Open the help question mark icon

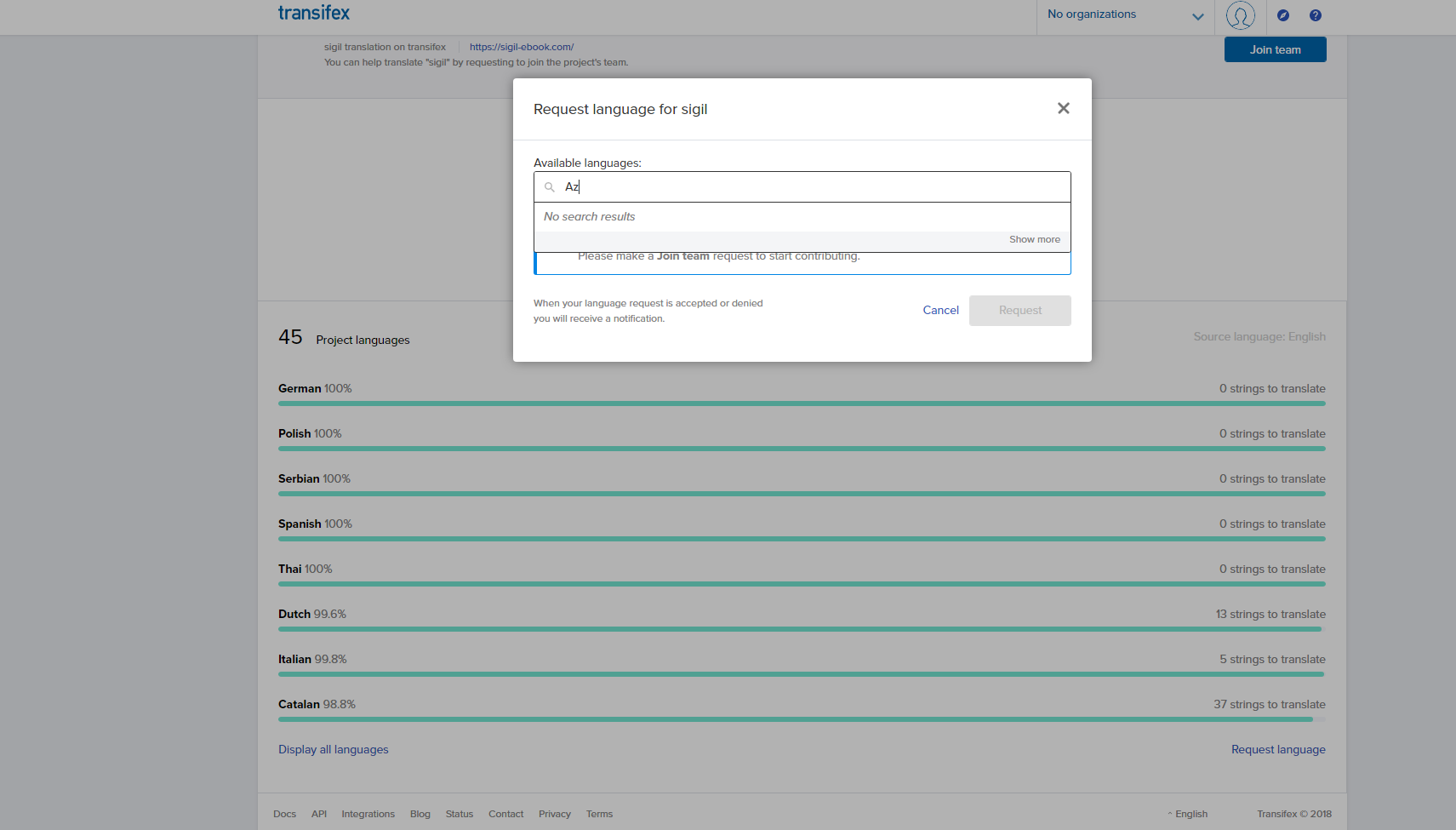coord(1316,15)
